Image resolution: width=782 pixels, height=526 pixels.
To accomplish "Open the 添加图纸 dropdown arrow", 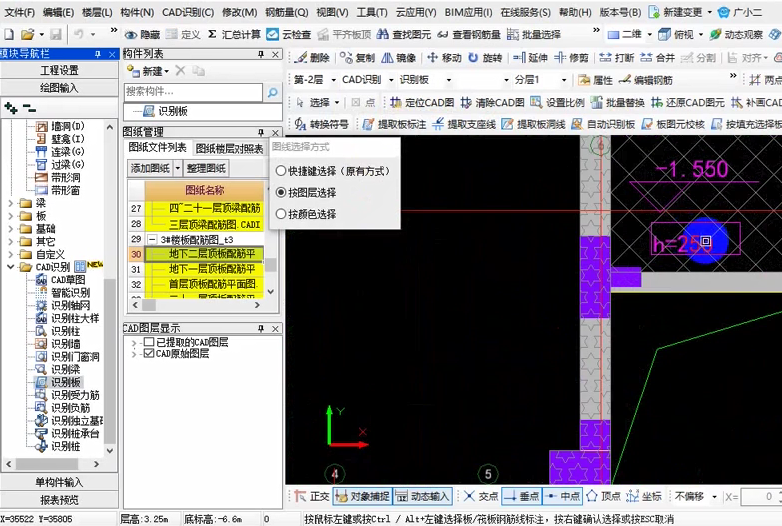I will click(x=178, y=168).
